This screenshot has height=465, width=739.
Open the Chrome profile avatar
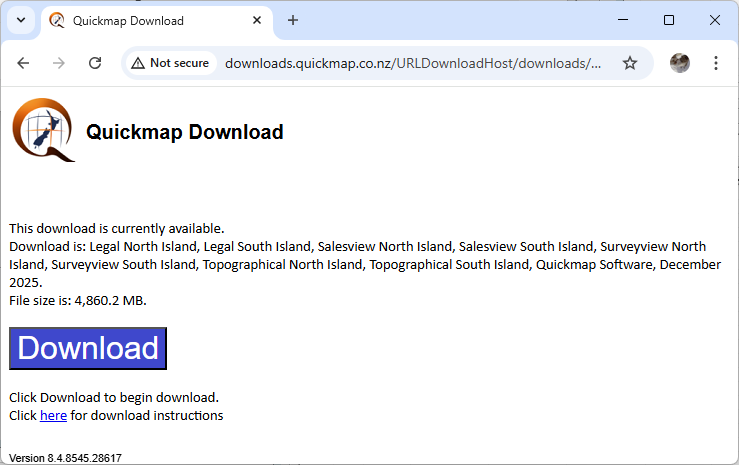pyautogui.click(x=680, y=63)
